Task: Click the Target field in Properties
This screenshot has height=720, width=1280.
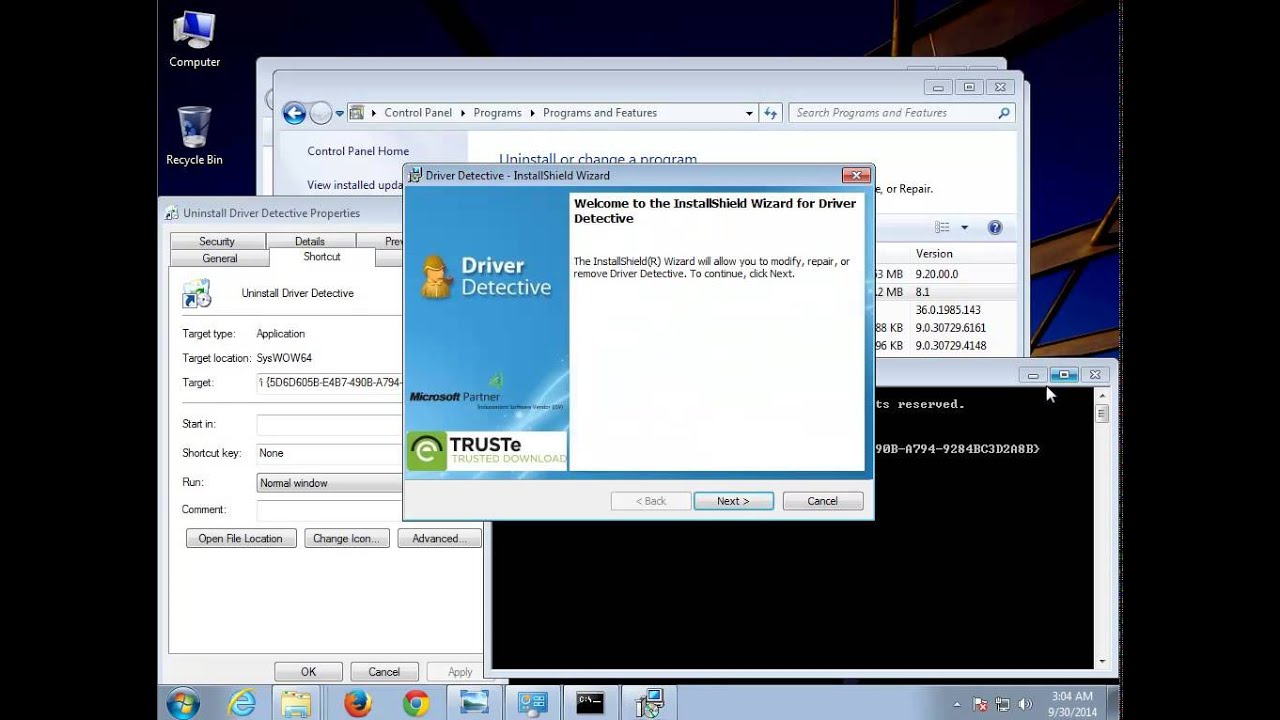Action: point(330,383)
